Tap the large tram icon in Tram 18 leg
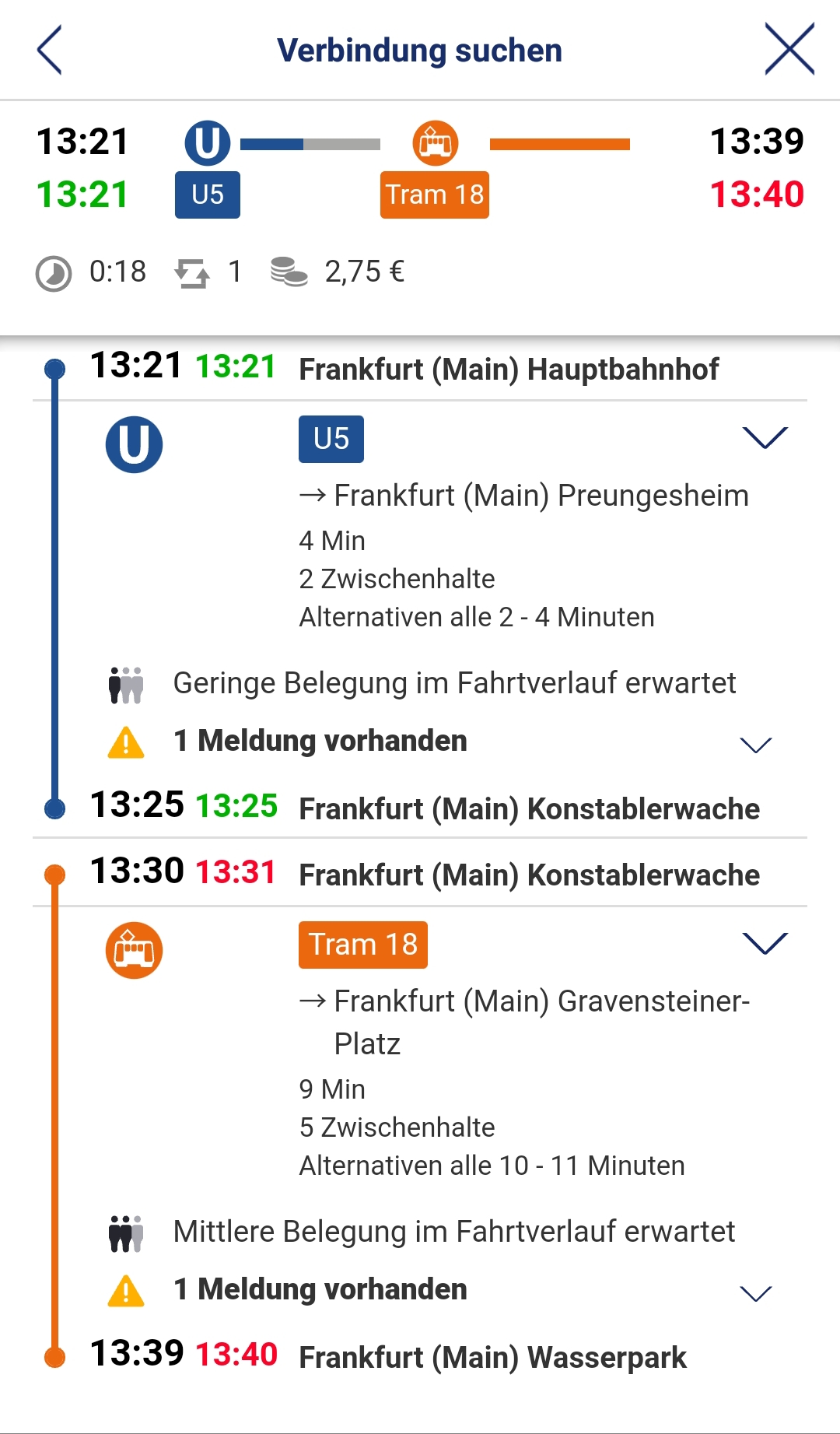This screenshot has height=1434, width=840. coord(134,951)
